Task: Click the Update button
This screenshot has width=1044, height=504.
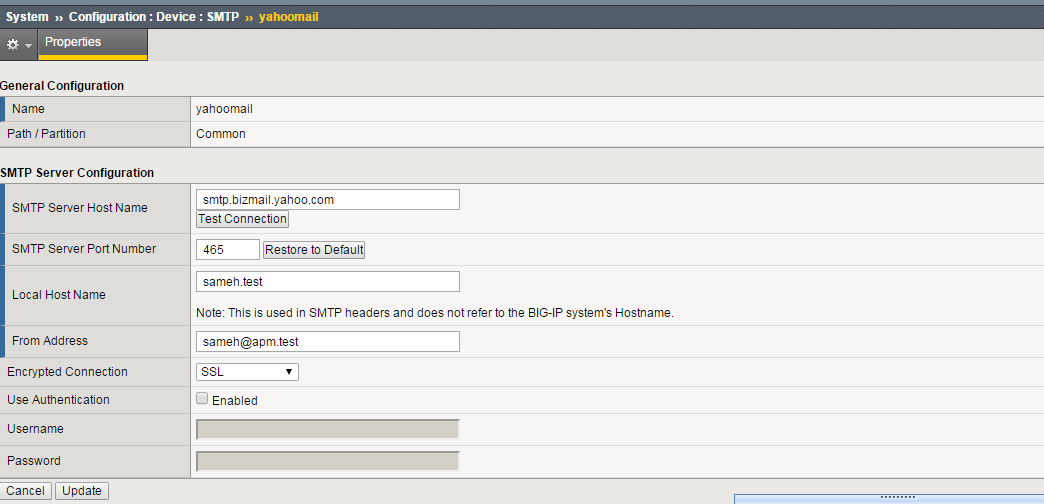Action: click(82, 491)
